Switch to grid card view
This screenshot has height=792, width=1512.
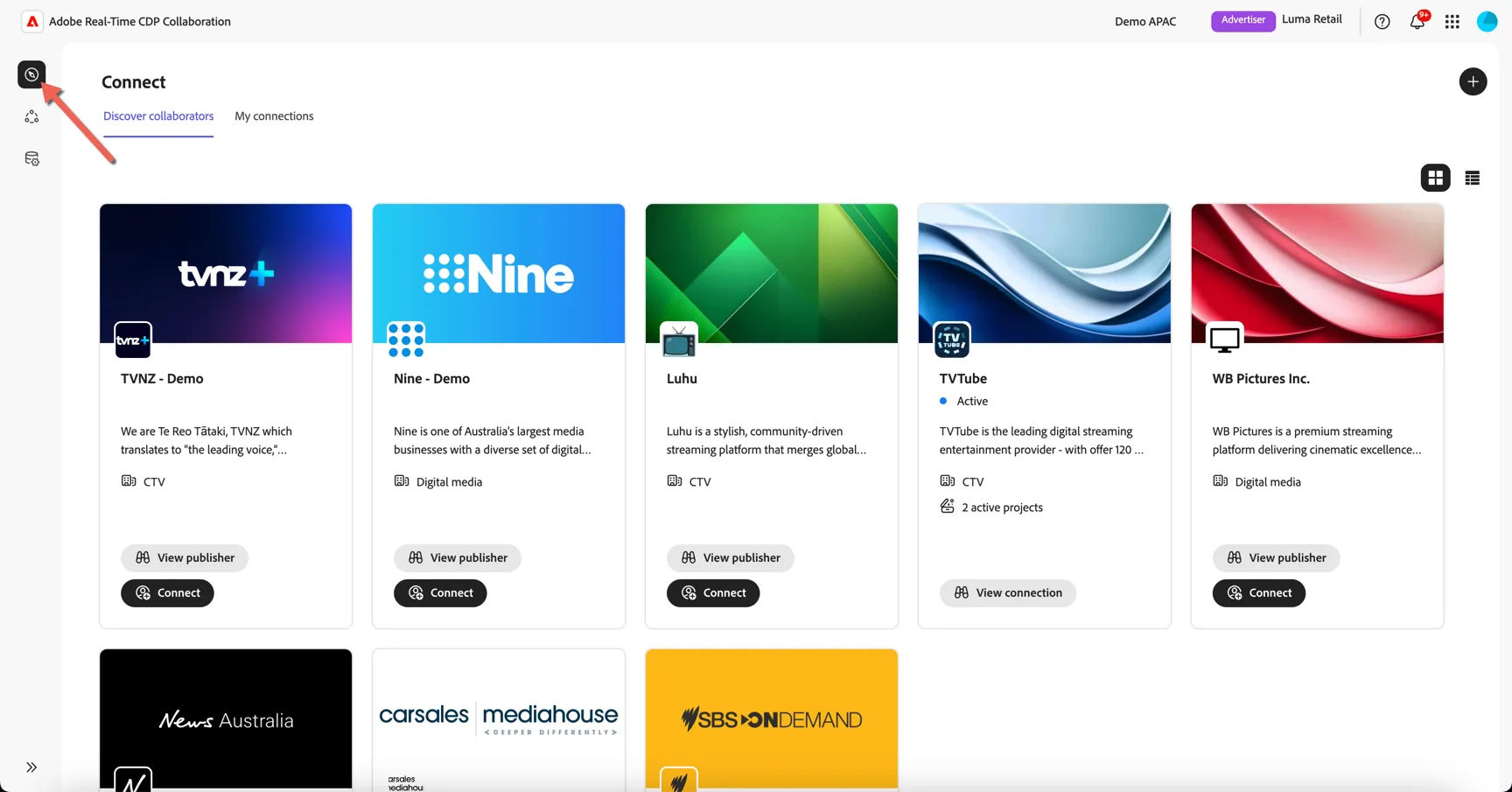pos(1435,178)
